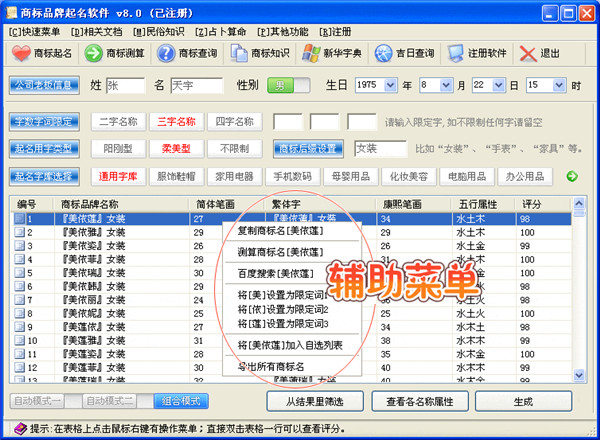Open the birth month dropdown
Image resolution: width=600 pixels, height=440 pixels.
coord(446,85)
